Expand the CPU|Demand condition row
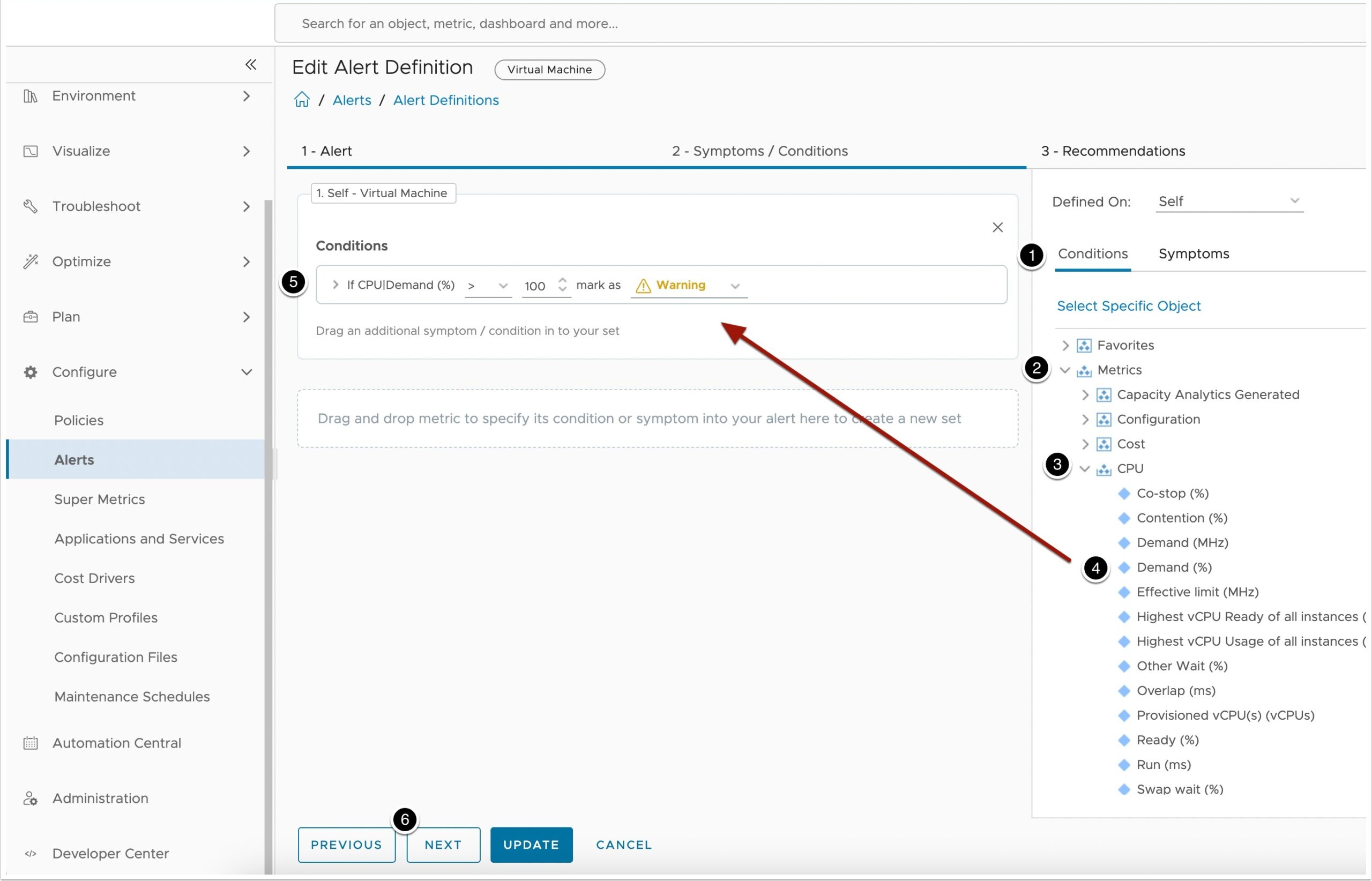 pyautogui.click(x=335, y=285)
